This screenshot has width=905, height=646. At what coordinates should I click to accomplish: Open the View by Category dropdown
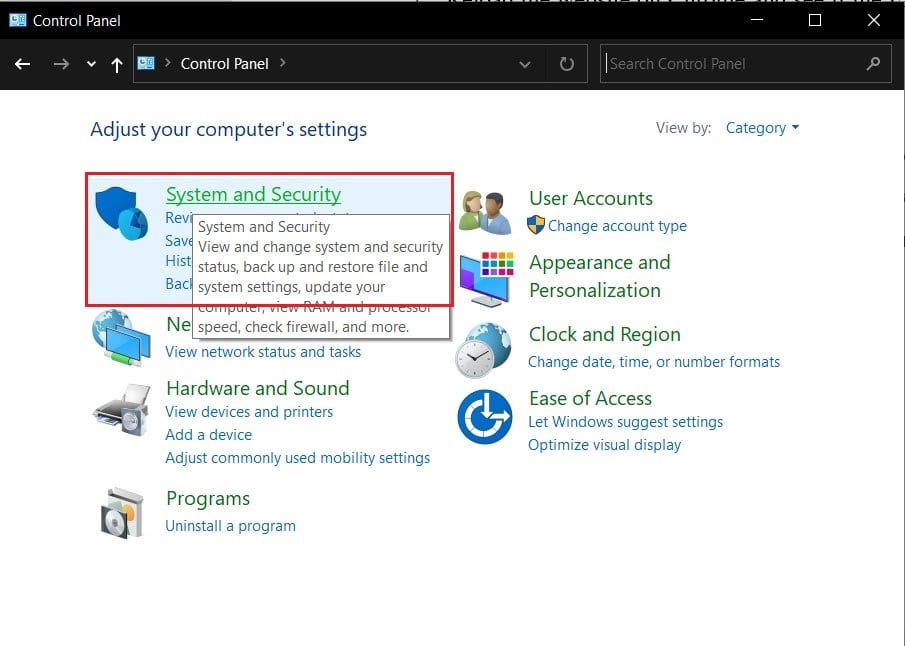762,128
